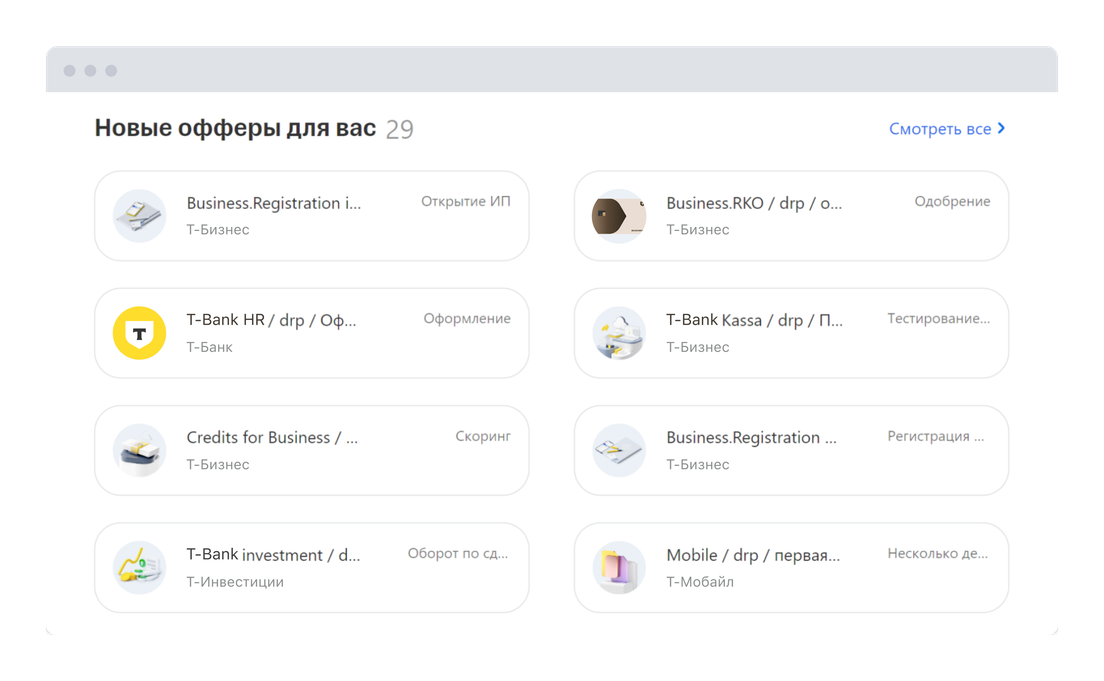Click the Открытие ИП label

pos(465,201)
